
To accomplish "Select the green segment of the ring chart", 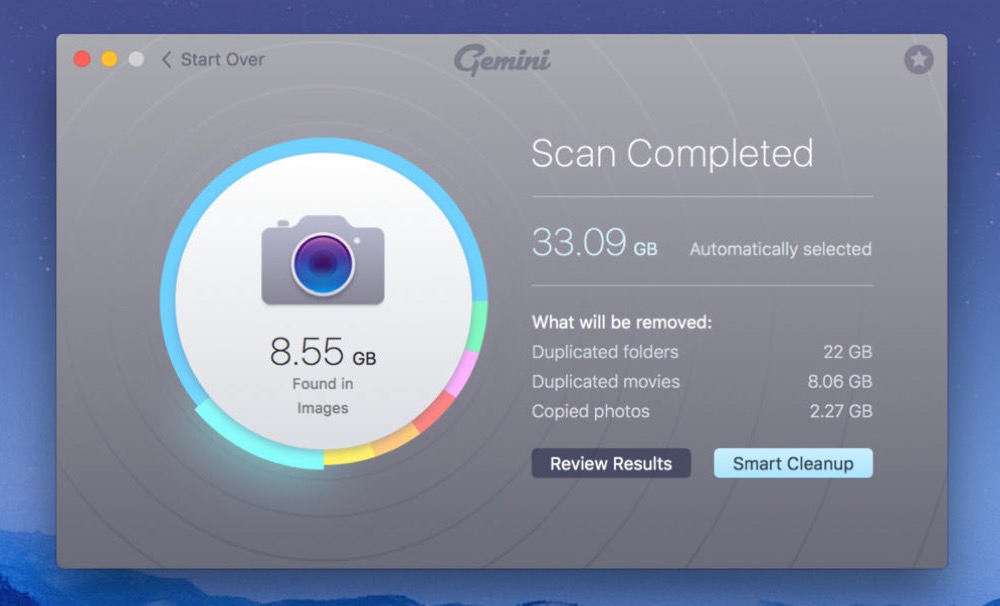I will 479,325.
